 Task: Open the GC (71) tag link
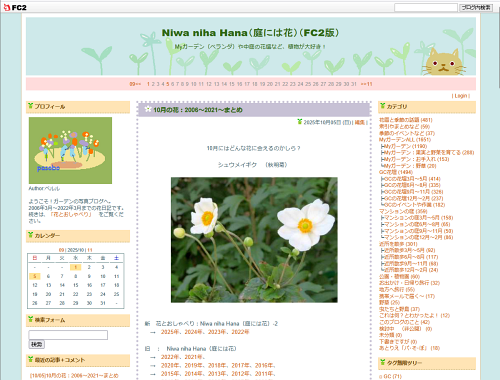click(392, 376)
